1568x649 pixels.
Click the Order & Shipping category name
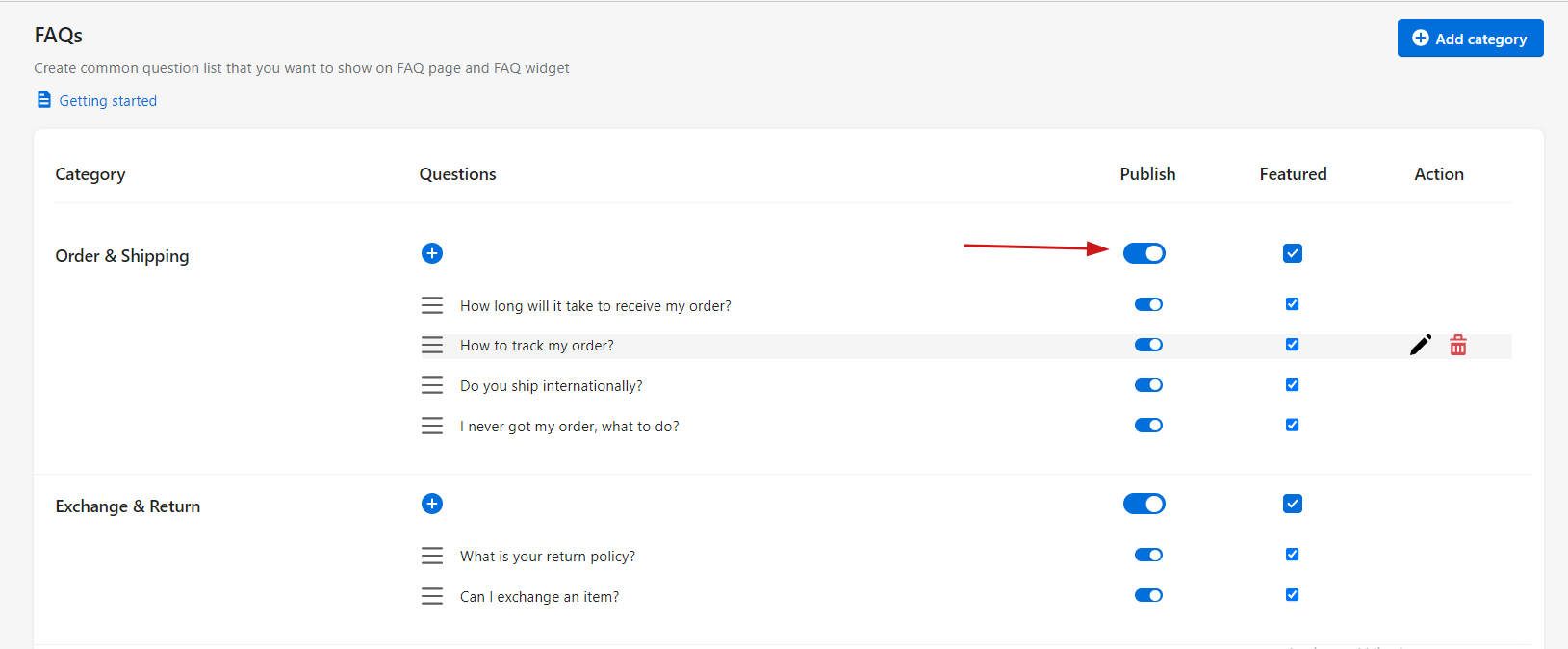coord(122,256)
